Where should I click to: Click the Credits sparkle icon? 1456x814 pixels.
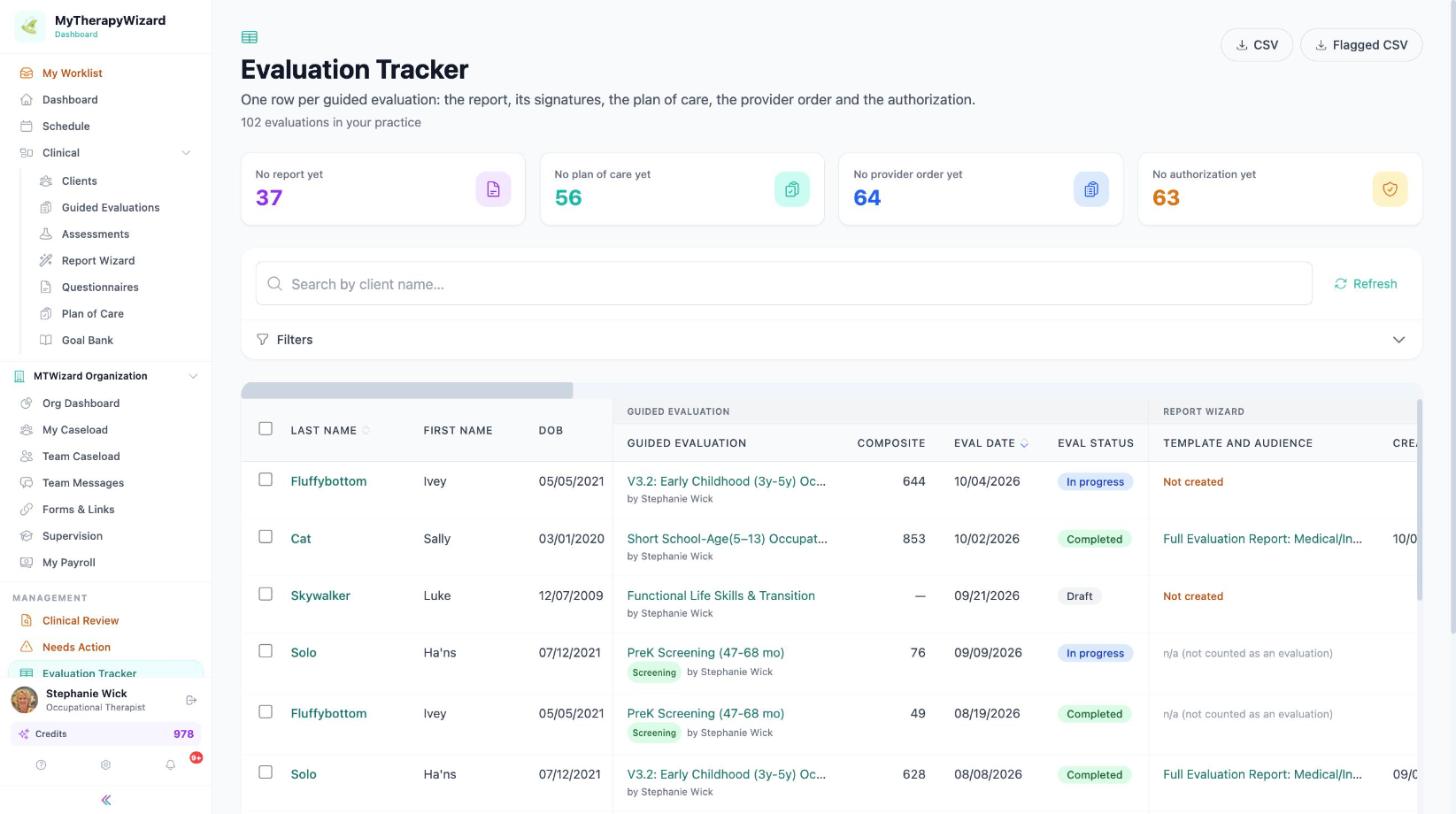coord(24,734)
